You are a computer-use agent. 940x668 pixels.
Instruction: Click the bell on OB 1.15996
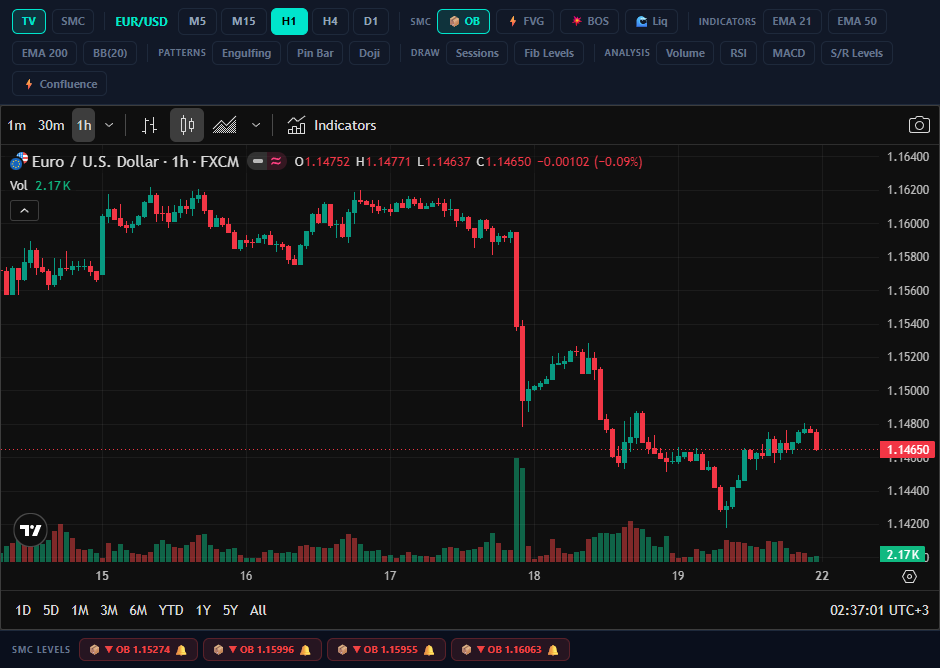pos(305,650)
